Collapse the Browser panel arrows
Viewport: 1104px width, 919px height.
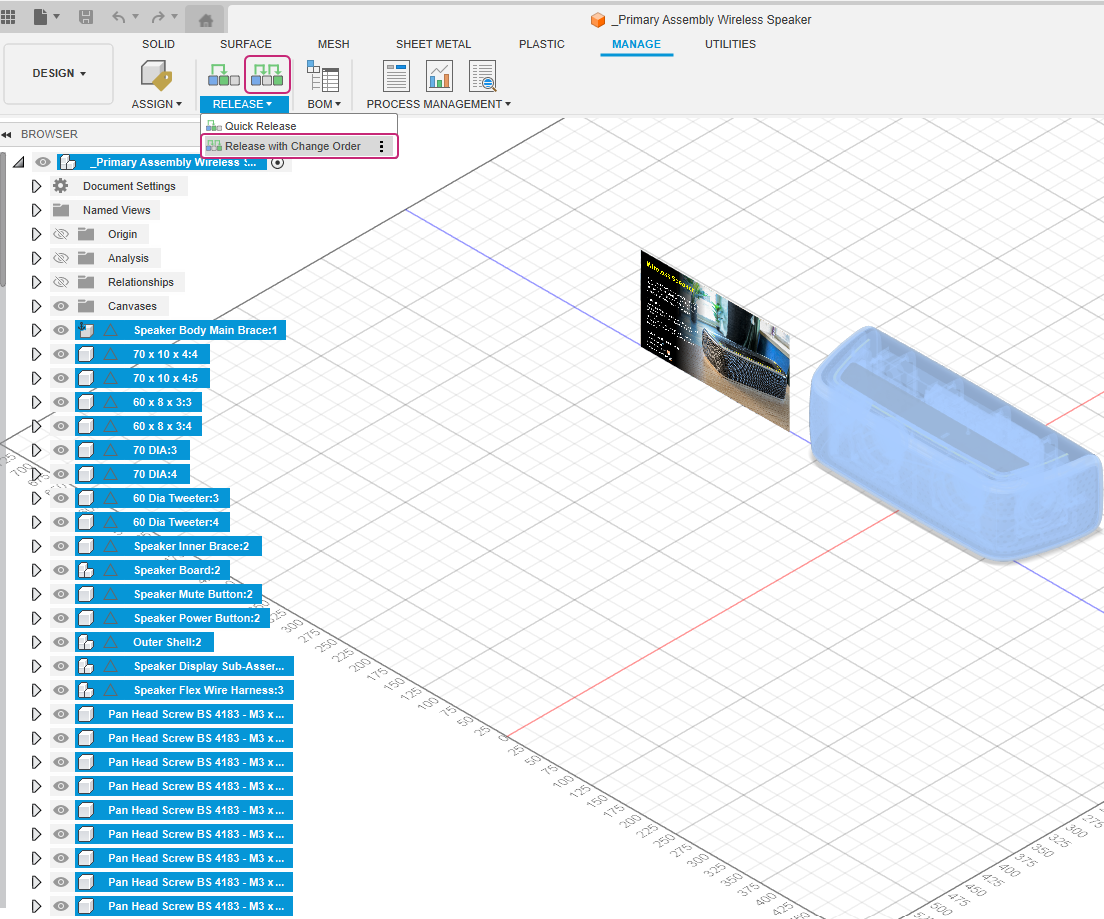[7, 135]
